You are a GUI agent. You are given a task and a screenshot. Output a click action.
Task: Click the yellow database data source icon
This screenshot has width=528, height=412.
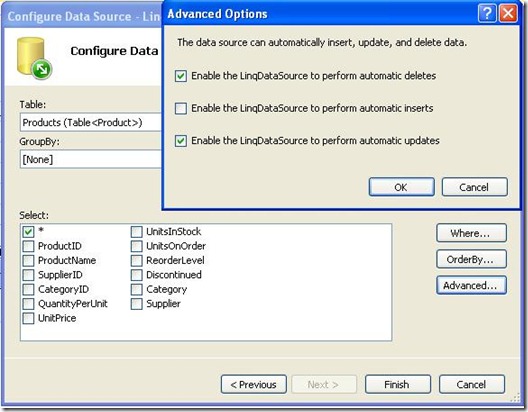pyautogui.click(x=34, y=58)
